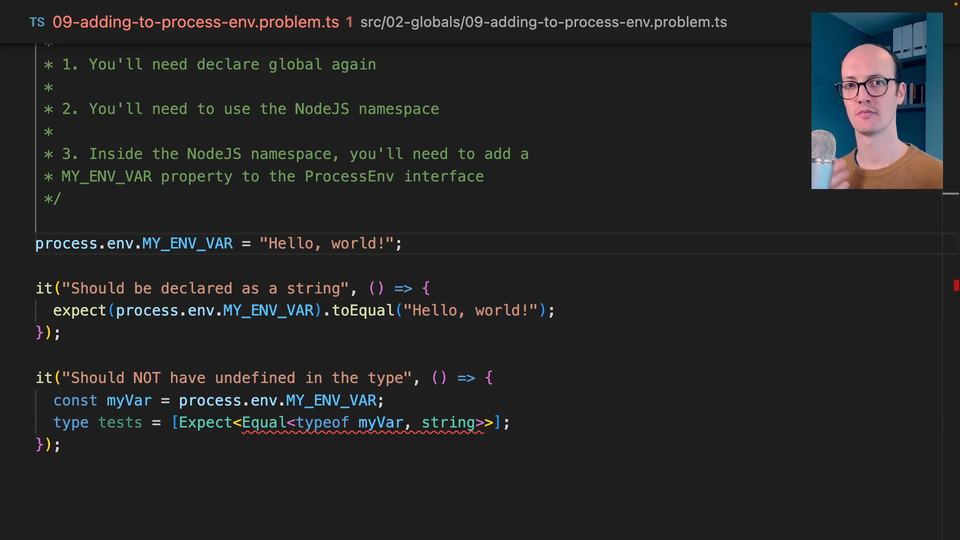This screenshot has width=960, height=540.
Task: Place cursor on the "Hello, world!" assignment string
Action: pos(330,244)
